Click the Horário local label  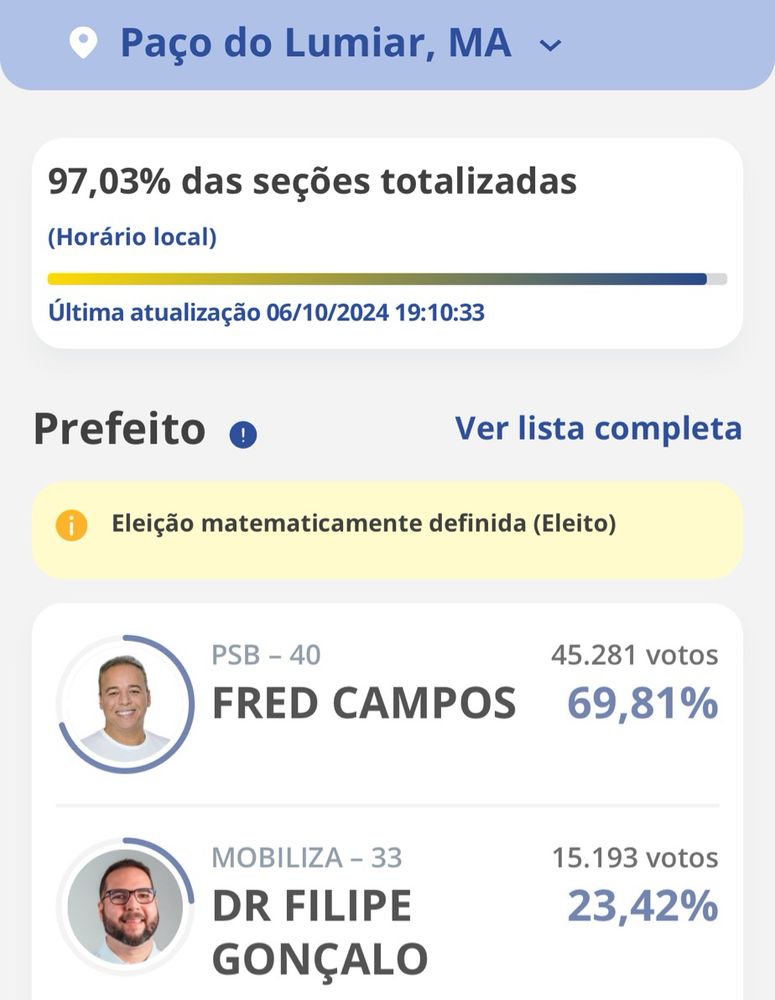(x=132, y=238)
